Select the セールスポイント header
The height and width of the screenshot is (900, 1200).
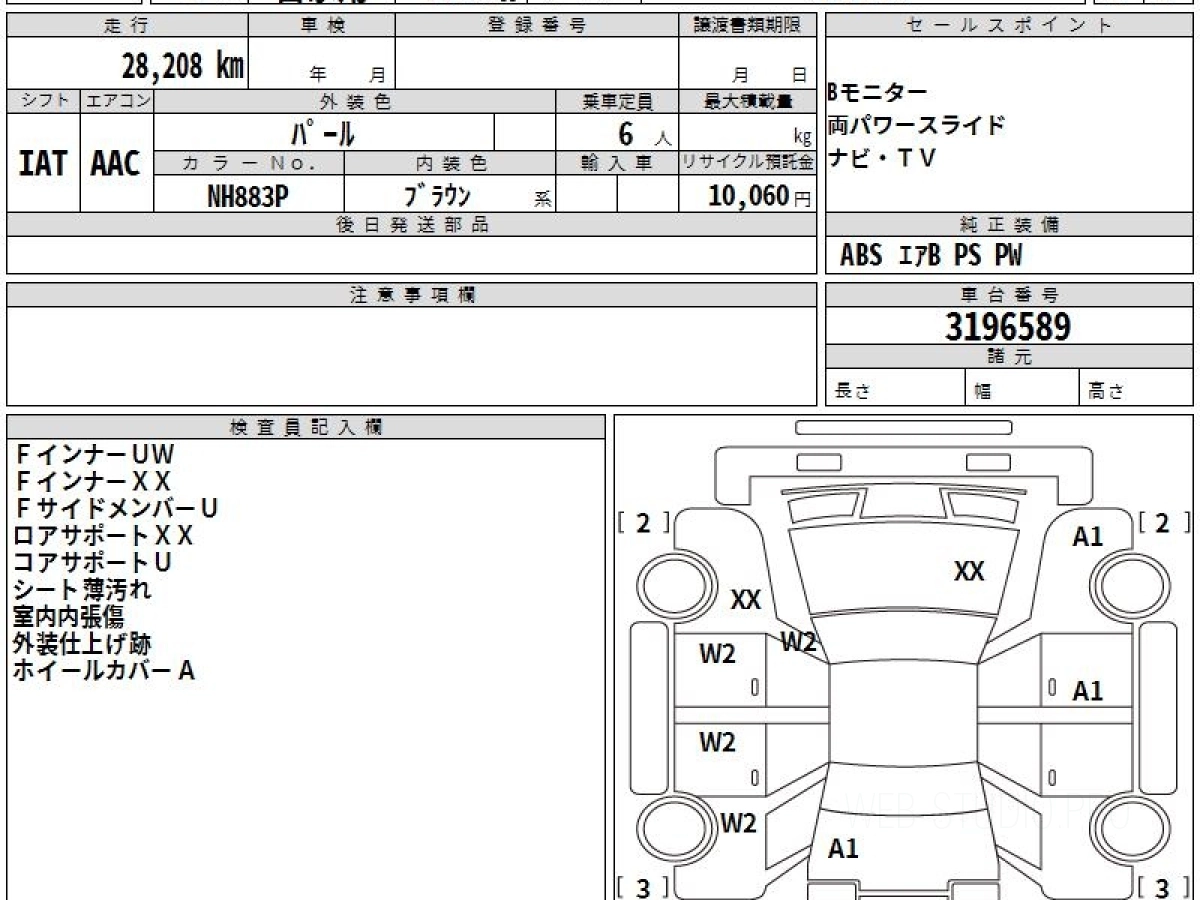(1010, 26)
